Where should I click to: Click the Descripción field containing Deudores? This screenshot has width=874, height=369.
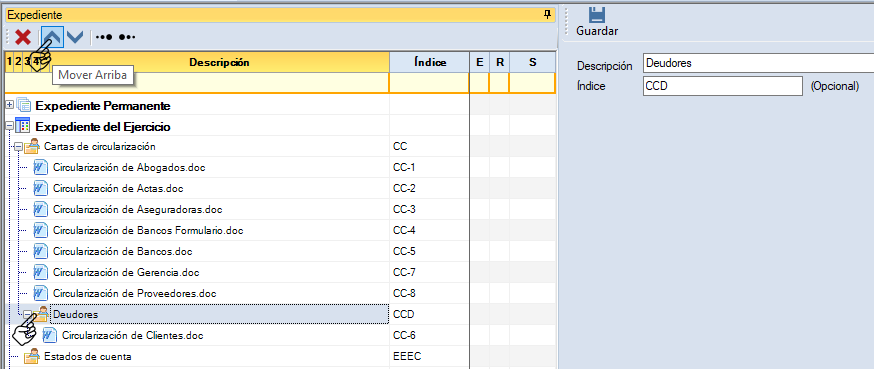pyautogui.click(x=758, y=63)
